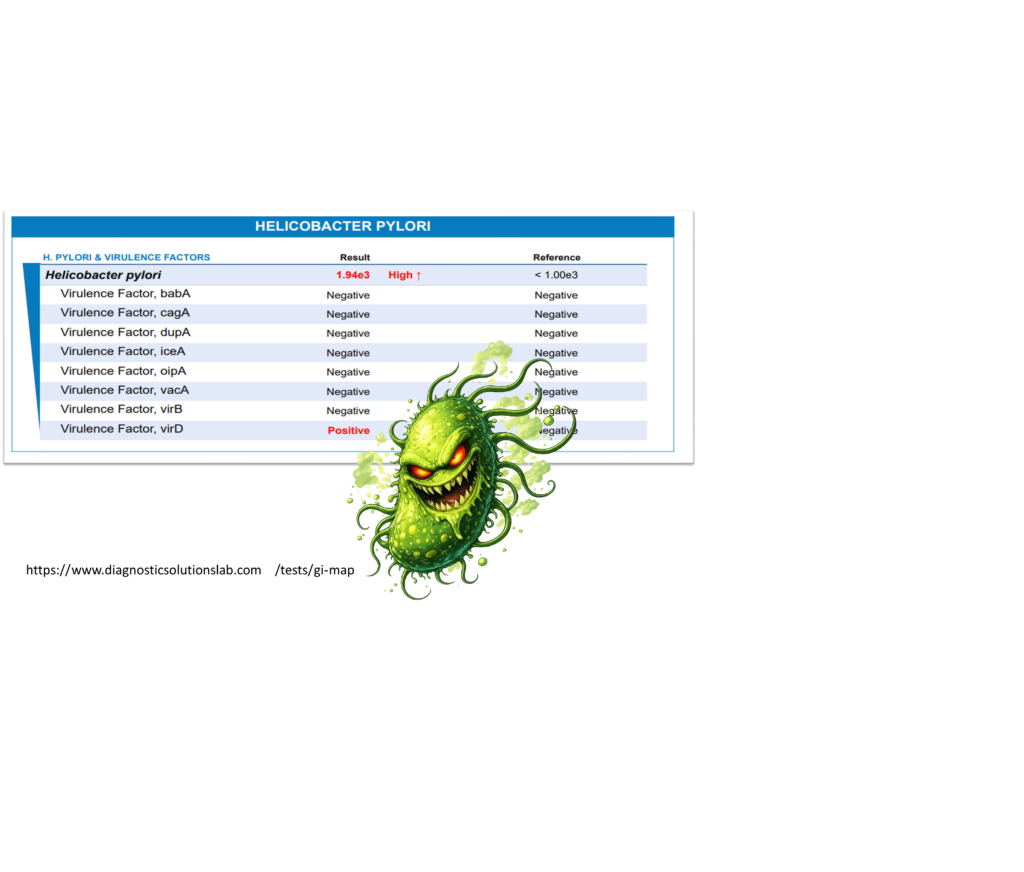This screenshot has width=1024, height=872.
Task: Click the red High arrow indicator
Action: (x=405, y=275)
